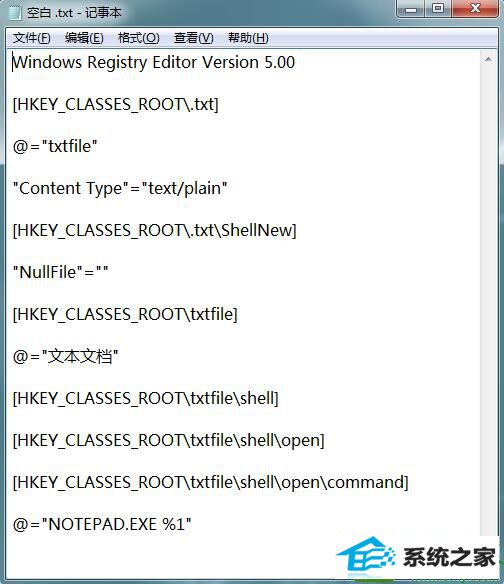Maximize the Notepad window

pyautogui.click(x=438, y=8)
